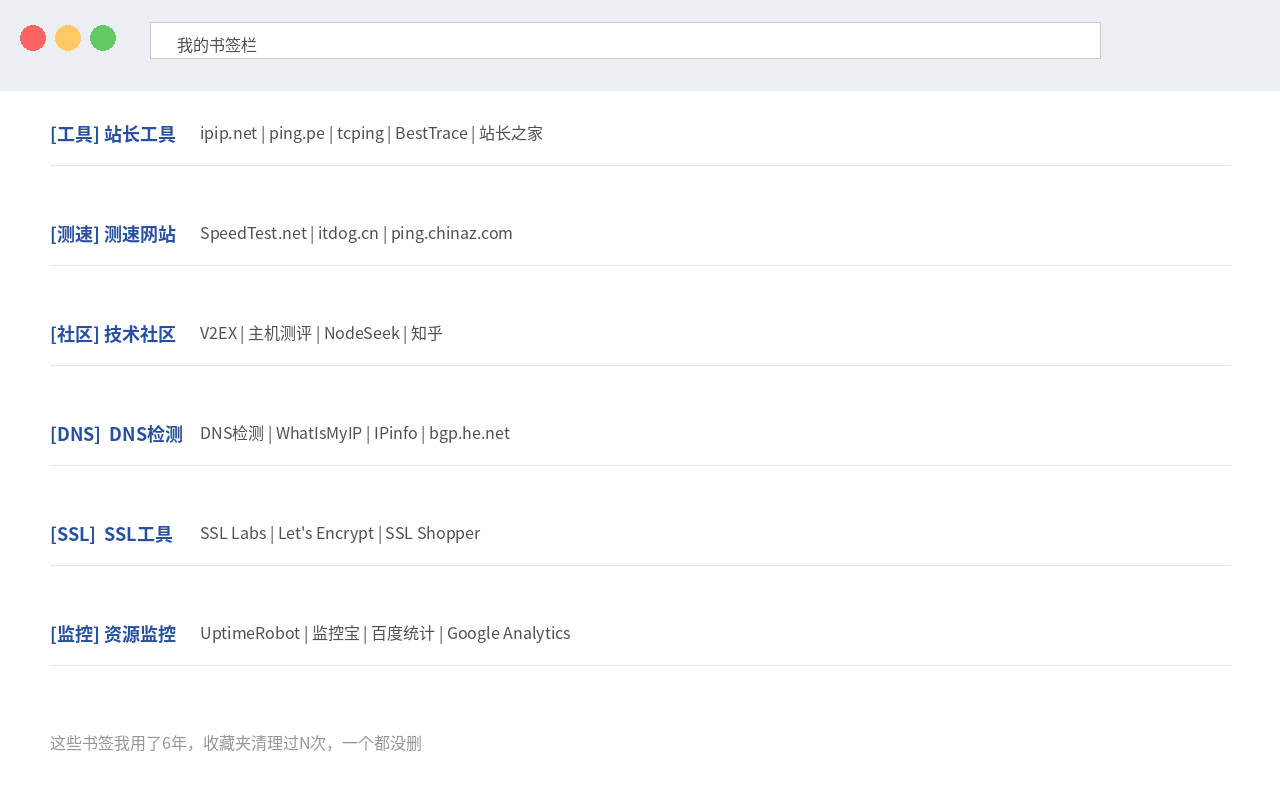Screen dimensions: 1280x800
Task: Select the [工具] 站长工具 category heading
Action: [113, 134]
